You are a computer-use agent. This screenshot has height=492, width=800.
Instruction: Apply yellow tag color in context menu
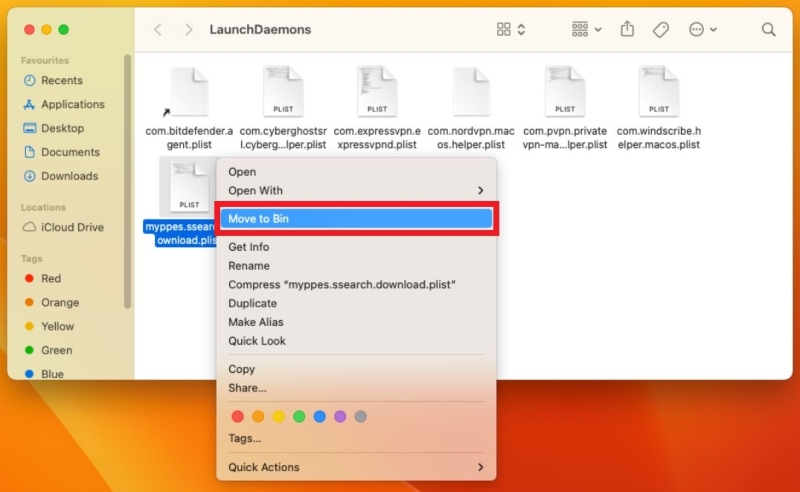[279, 416]
